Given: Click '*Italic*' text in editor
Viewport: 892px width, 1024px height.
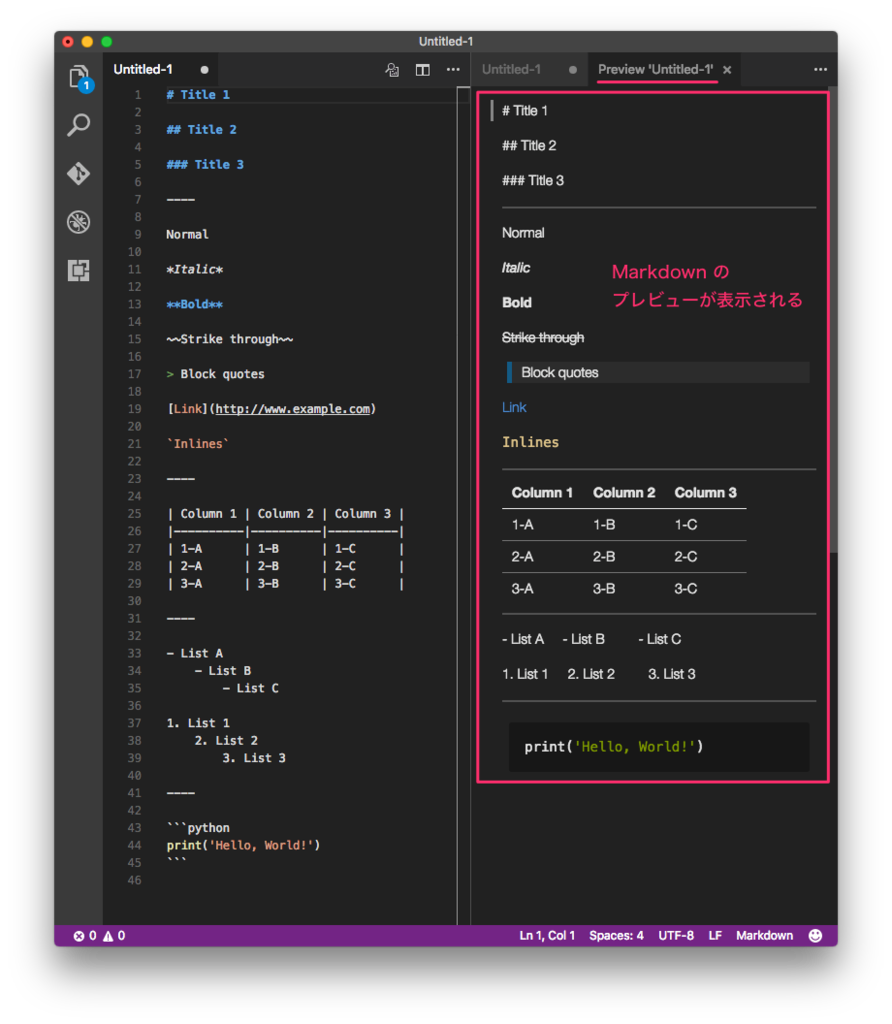Looking at the screenshot, I should [x=195, y=269].
